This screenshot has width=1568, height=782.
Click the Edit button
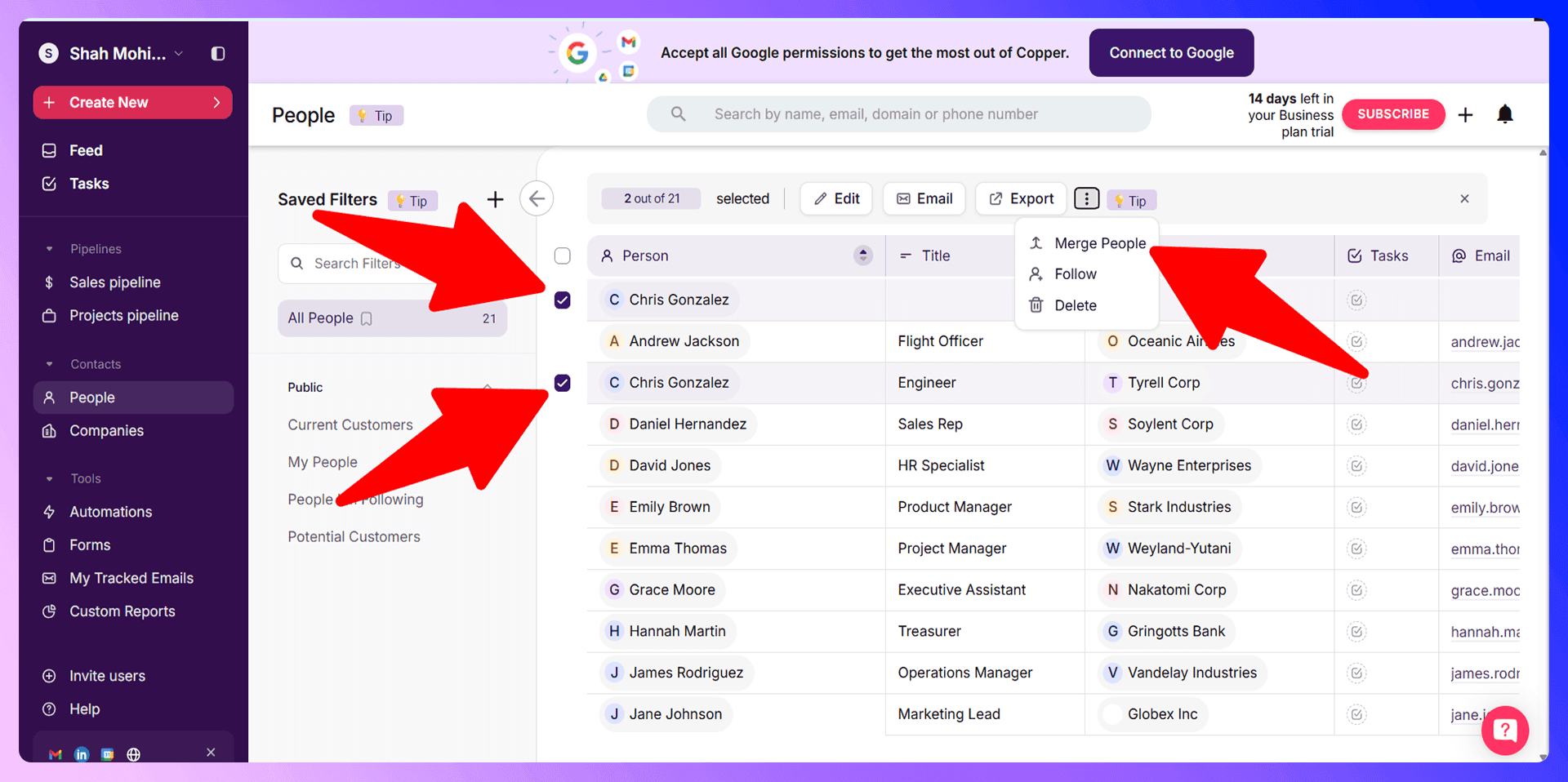coord(836,198)
